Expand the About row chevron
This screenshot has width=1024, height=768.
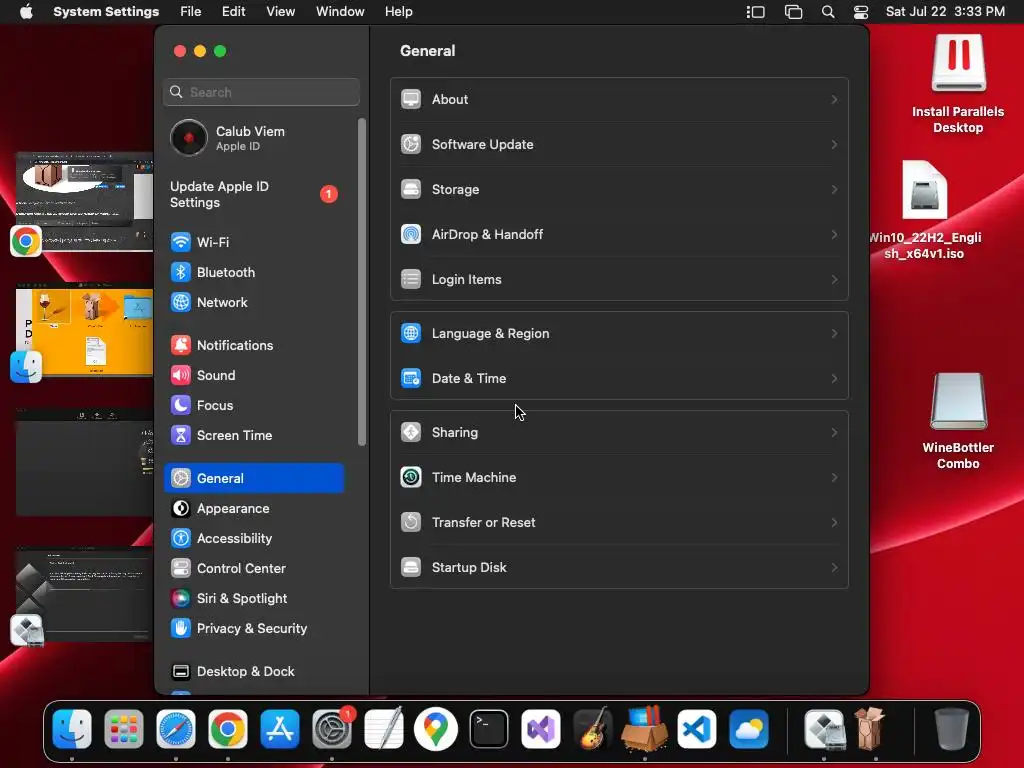pyautogui.click(x=834, y=99)
